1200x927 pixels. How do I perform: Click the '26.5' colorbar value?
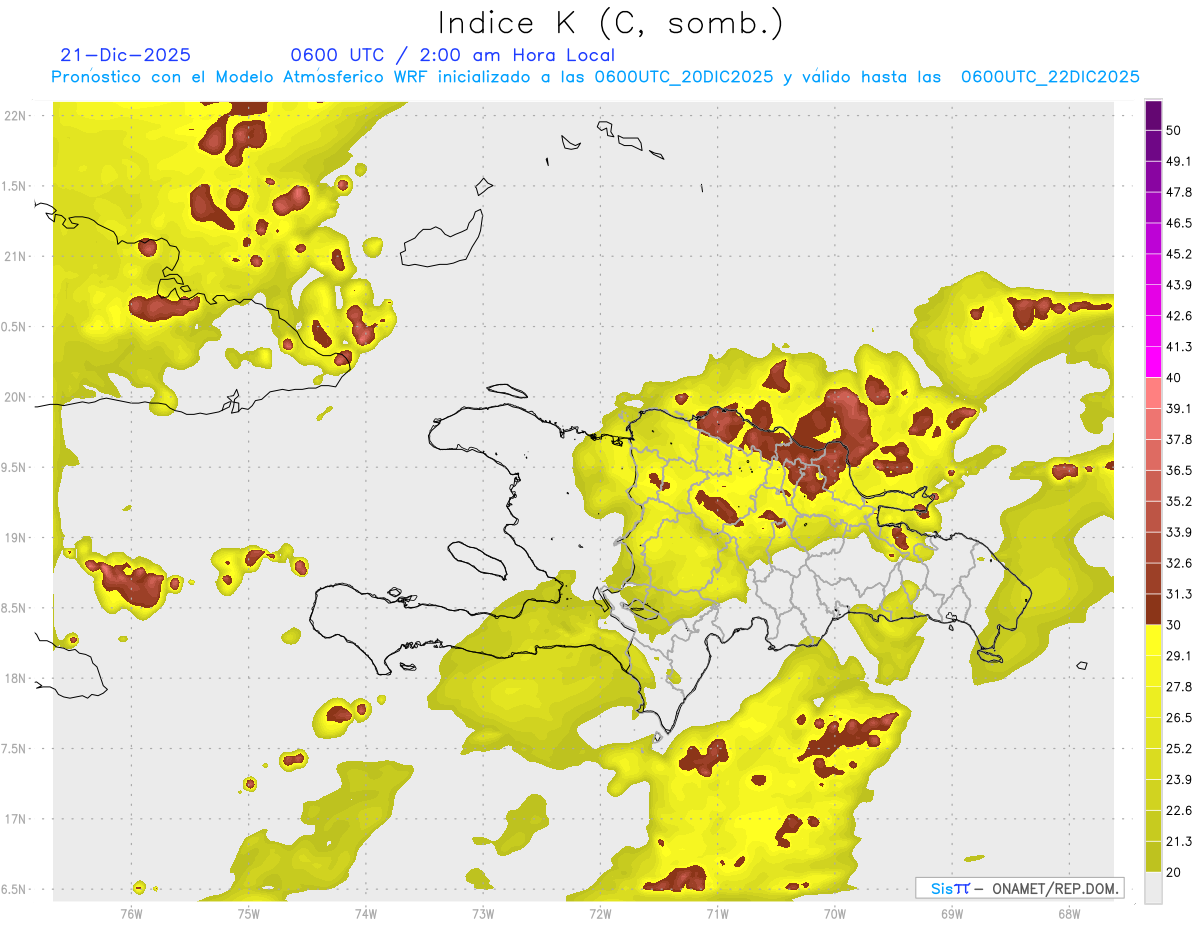click(1180, 718)
